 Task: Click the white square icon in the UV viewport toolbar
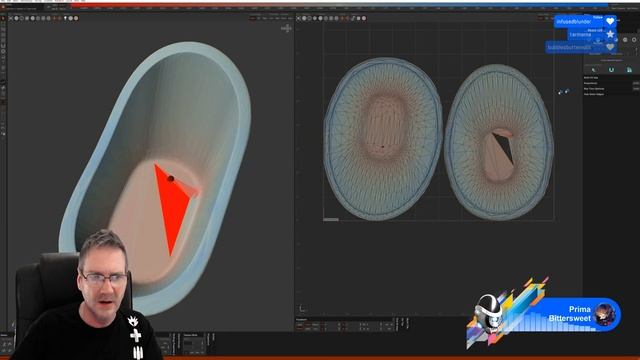pos(358,18)
